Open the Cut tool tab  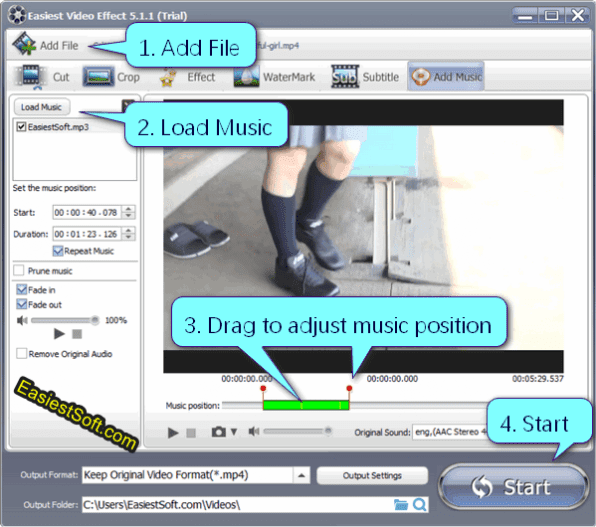click(x=43, y=77)
